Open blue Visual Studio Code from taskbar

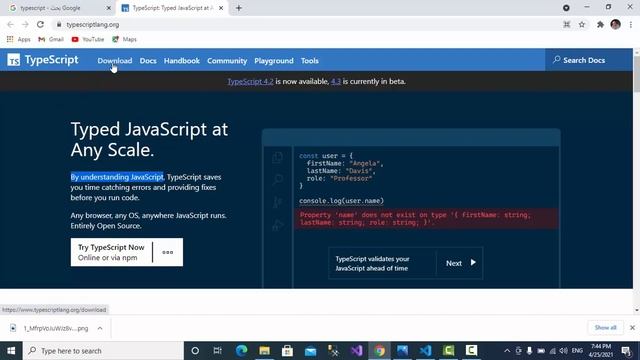coord(425,351)
